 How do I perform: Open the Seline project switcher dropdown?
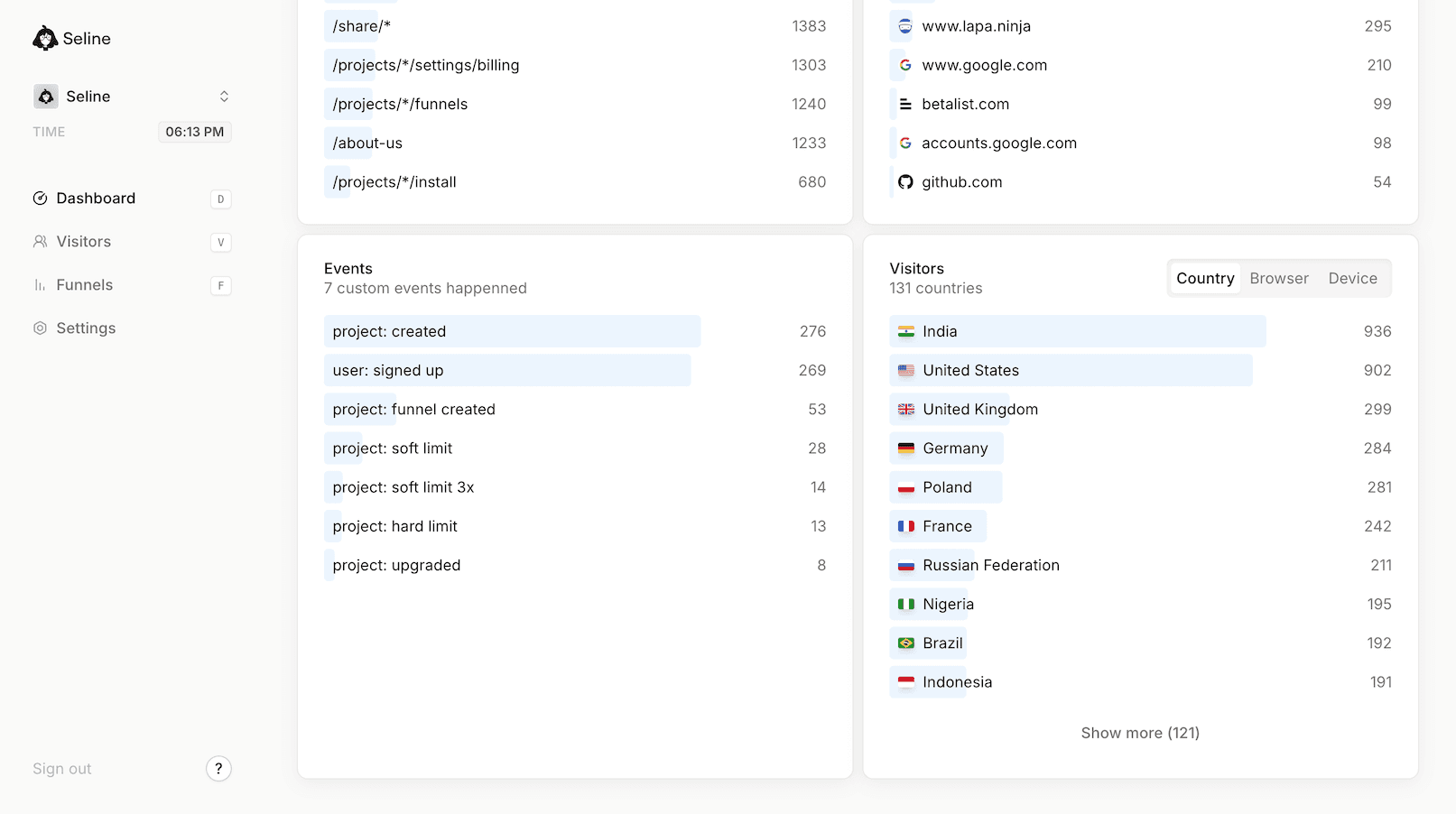pos(132,97)
